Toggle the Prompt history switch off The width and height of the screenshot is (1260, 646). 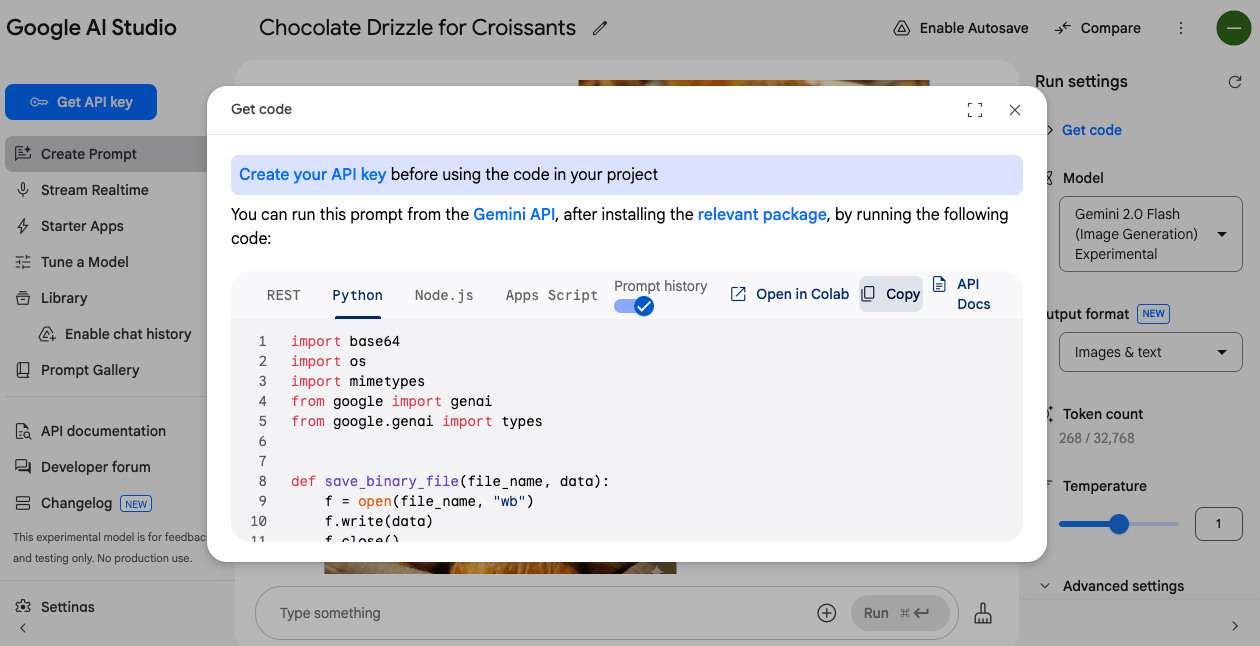[634, 306]
